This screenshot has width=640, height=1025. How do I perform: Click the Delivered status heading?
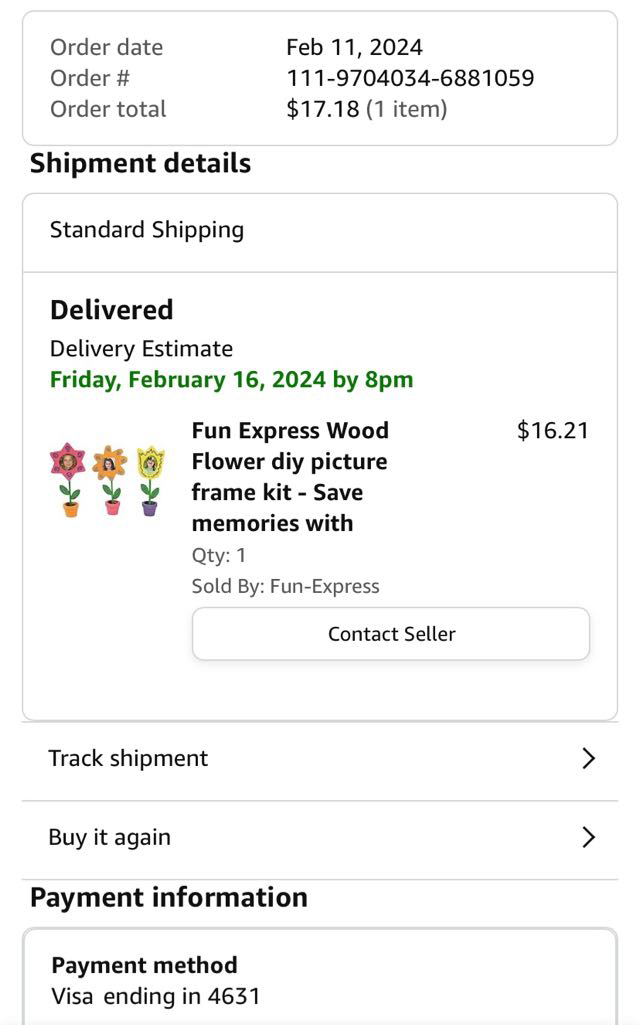tap(112, 310)
